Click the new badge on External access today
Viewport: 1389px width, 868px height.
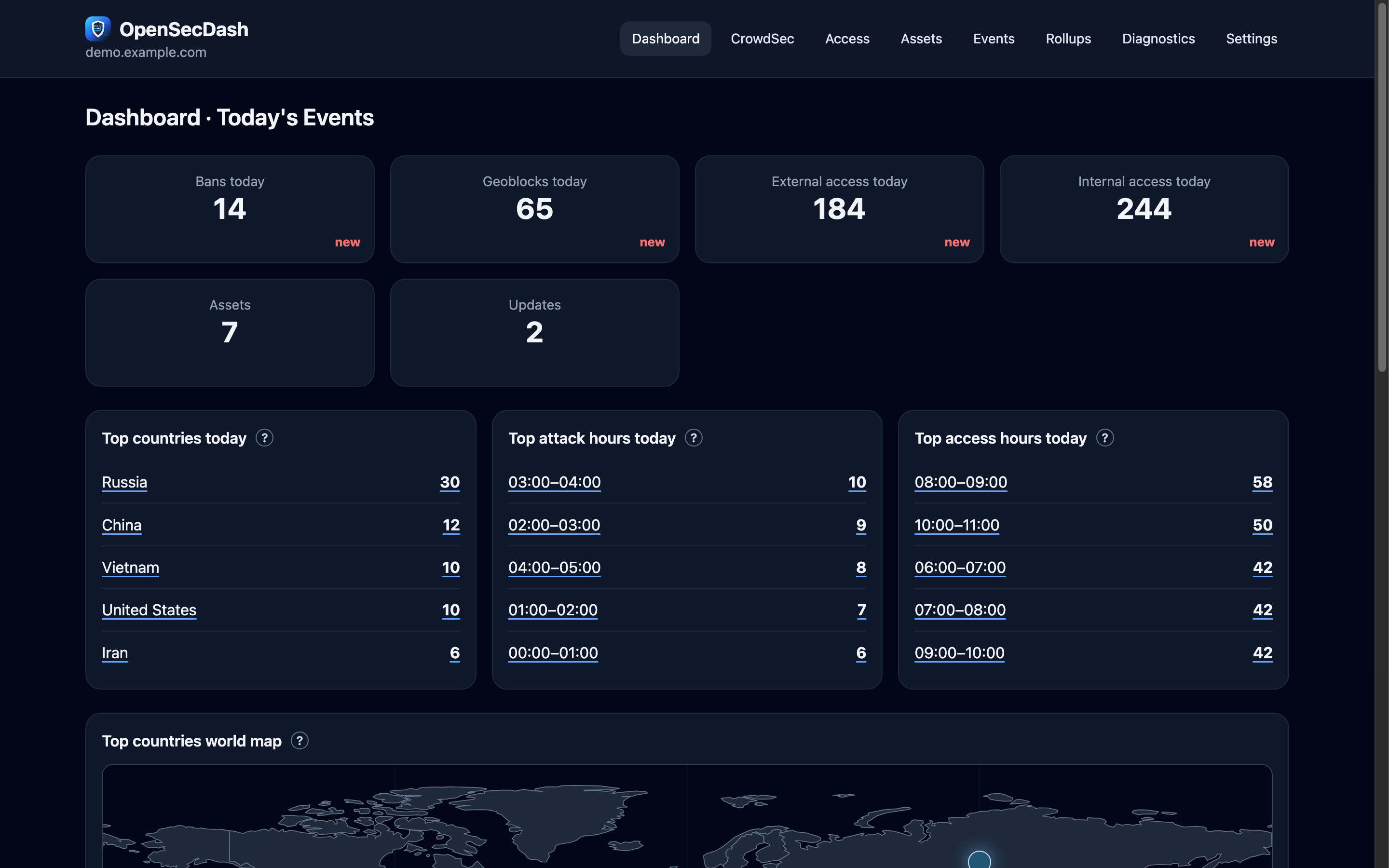click(957, 242)
